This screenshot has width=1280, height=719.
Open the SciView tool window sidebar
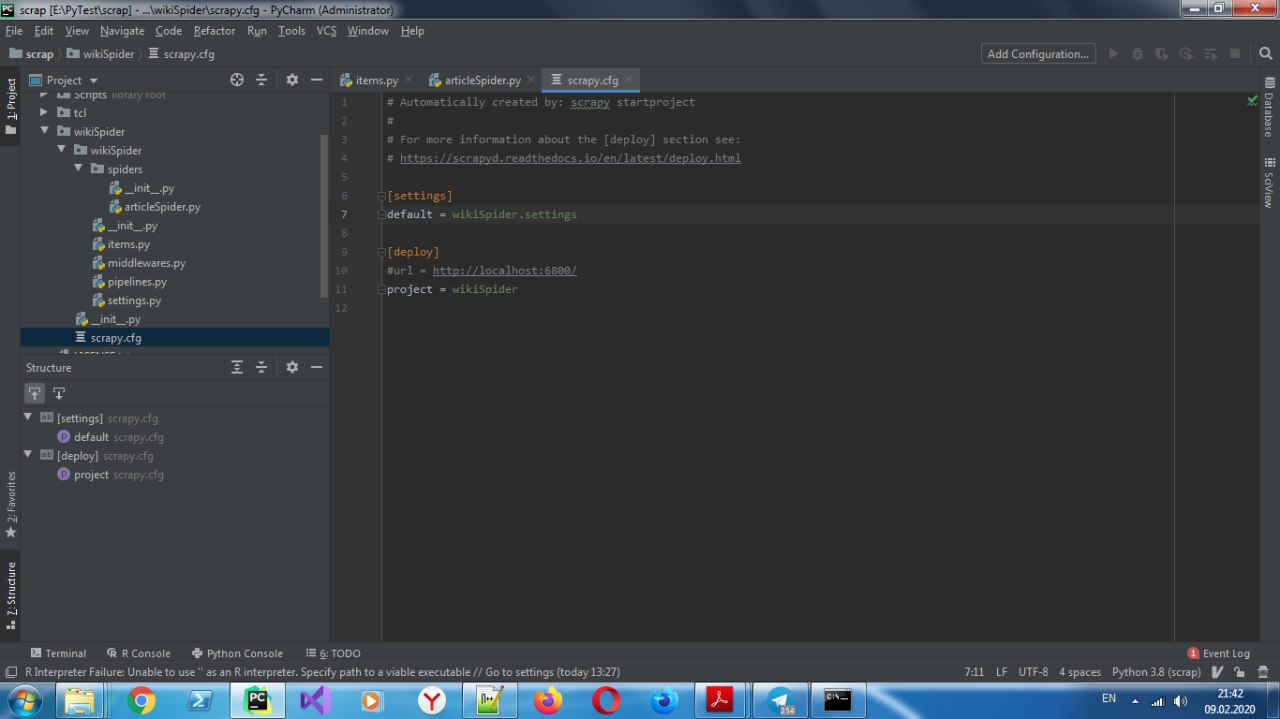(x=1269, y=182)
